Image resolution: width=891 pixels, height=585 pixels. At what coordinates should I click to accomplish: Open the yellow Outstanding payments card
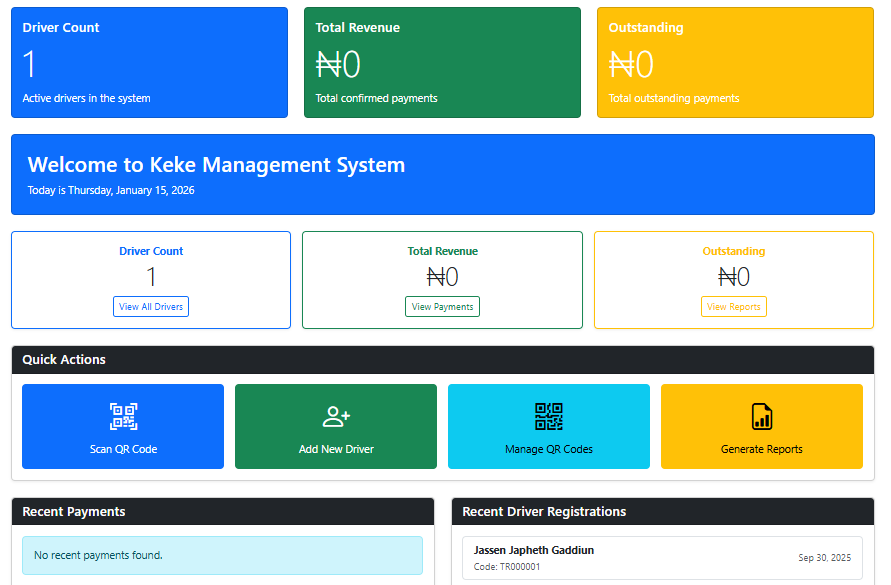click(x=734, y=62)
